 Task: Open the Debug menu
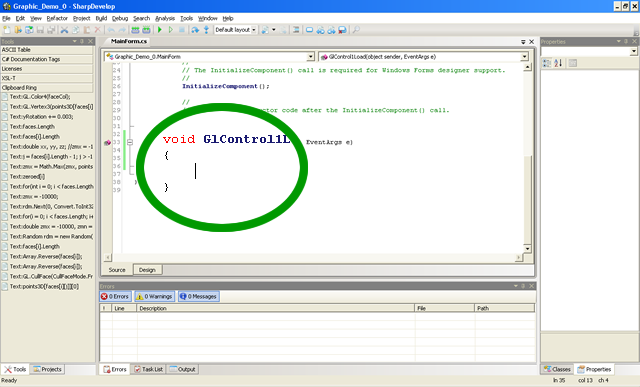(120, 18)
